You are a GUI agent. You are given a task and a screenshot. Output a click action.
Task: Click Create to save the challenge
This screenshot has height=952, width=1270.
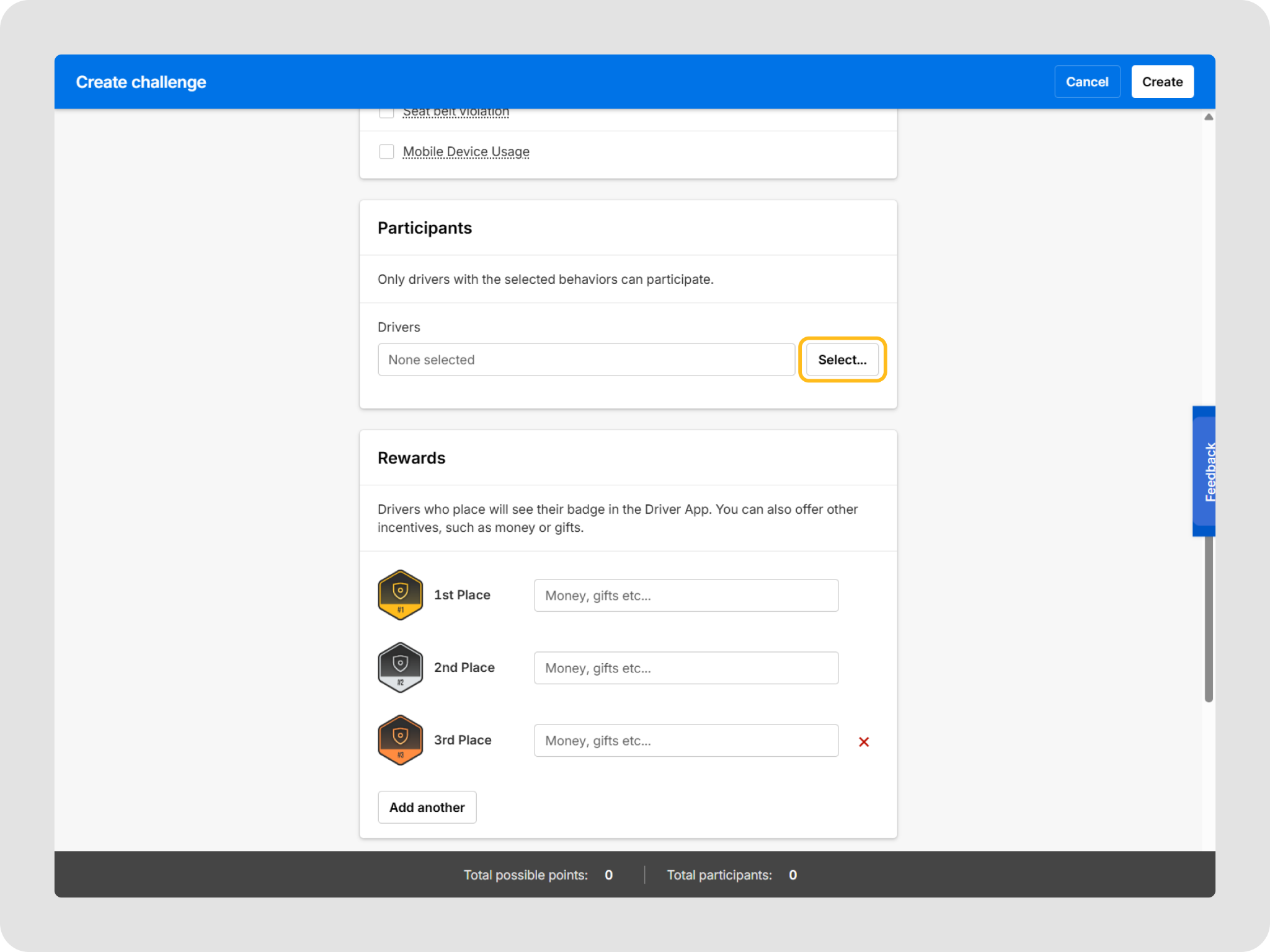[1162, 82]
